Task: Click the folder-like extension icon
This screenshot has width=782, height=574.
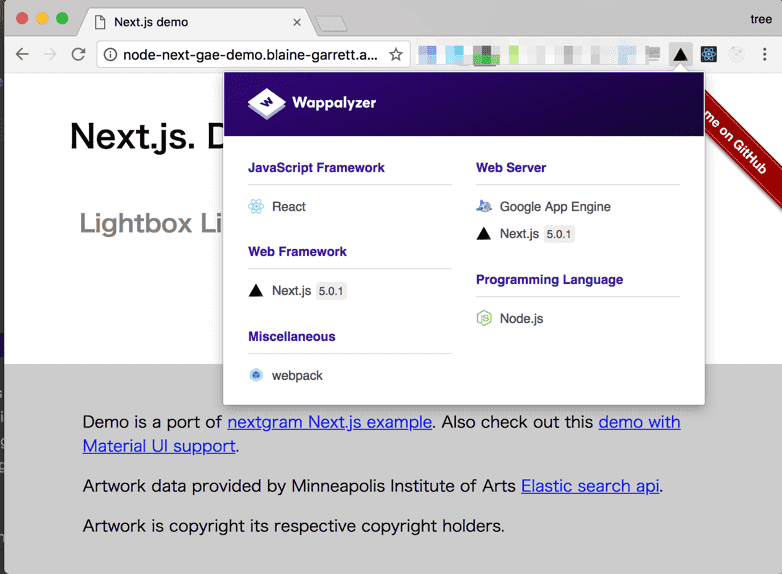Action: (x=653, y=54)
